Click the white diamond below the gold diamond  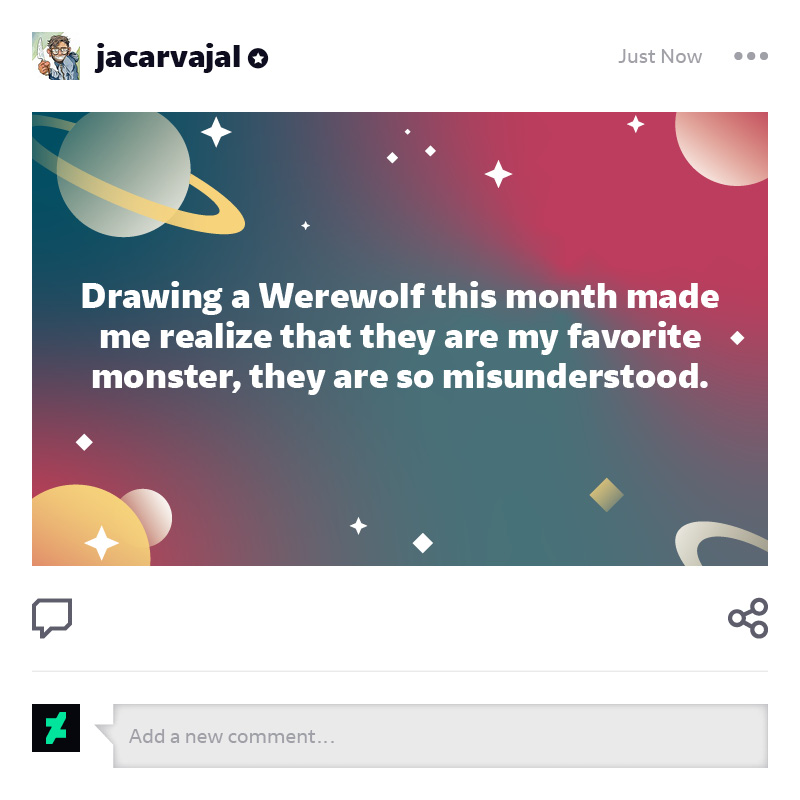coord(422,543)
